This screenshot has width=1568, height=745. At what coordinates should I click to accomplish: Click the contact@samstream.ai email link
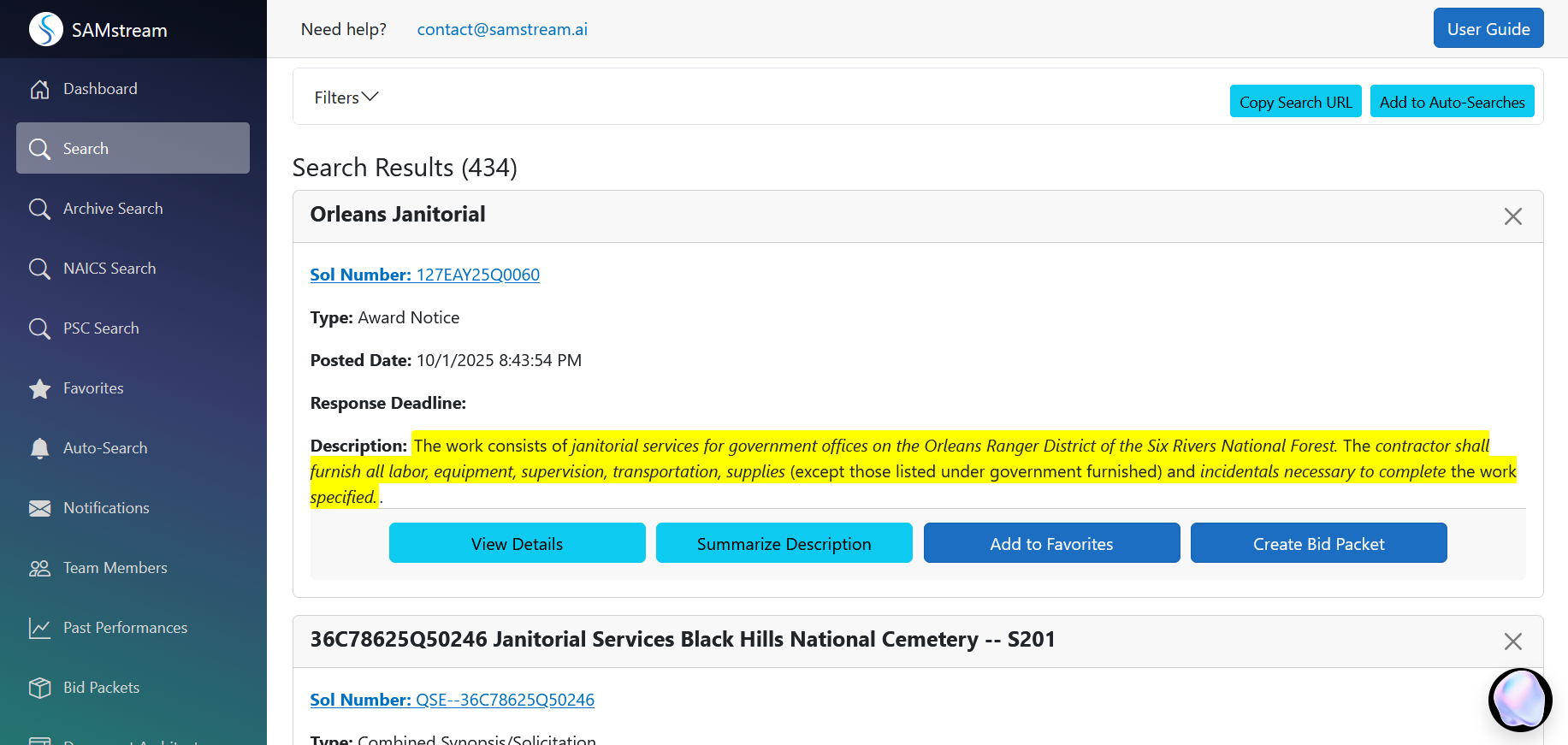[x=502, y=29]
